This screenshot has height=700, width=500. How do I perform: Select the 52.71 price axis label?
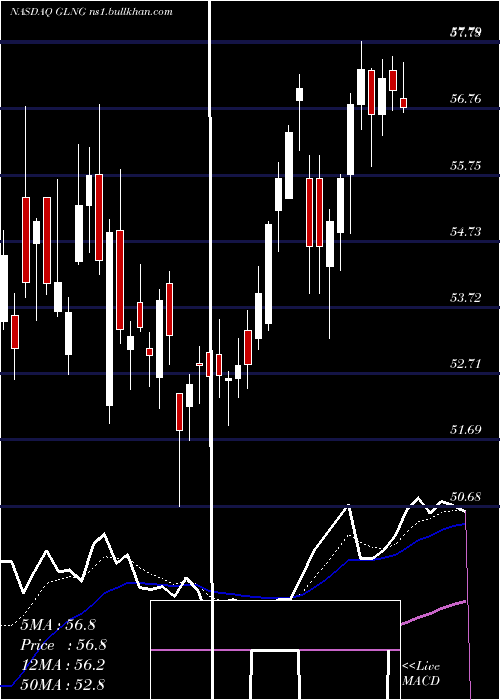coord(466,364)
